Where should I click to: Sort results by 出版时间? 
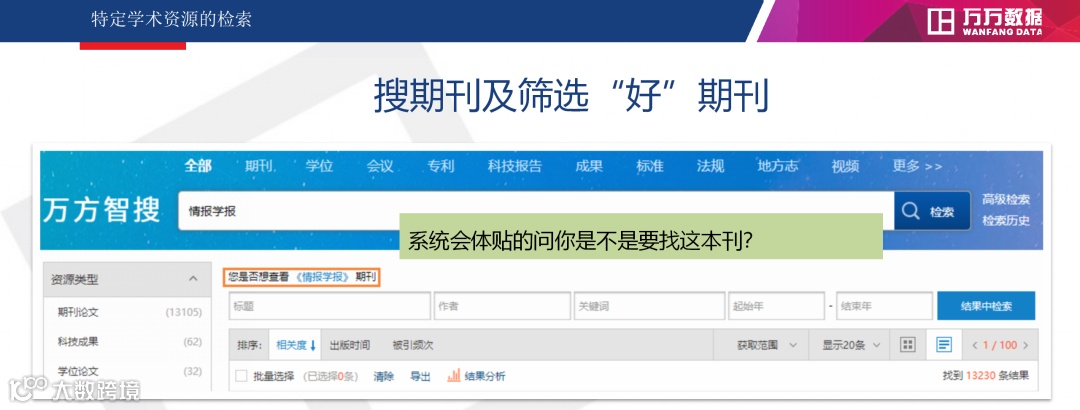click(x=349, y=345)
